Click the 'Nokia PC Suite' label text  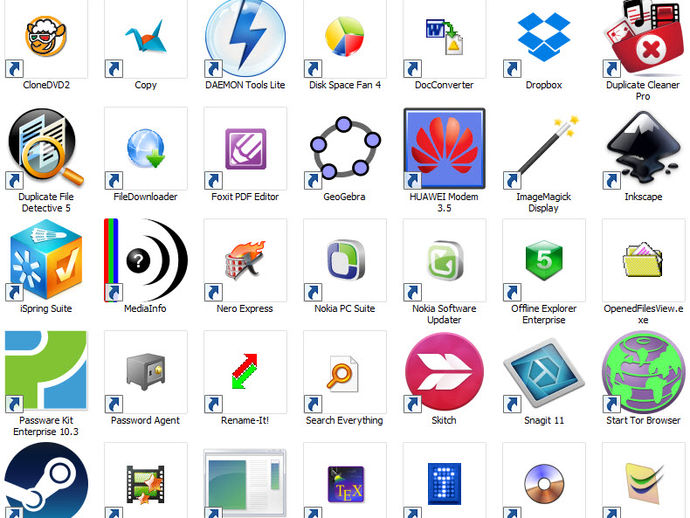(345, 309)
